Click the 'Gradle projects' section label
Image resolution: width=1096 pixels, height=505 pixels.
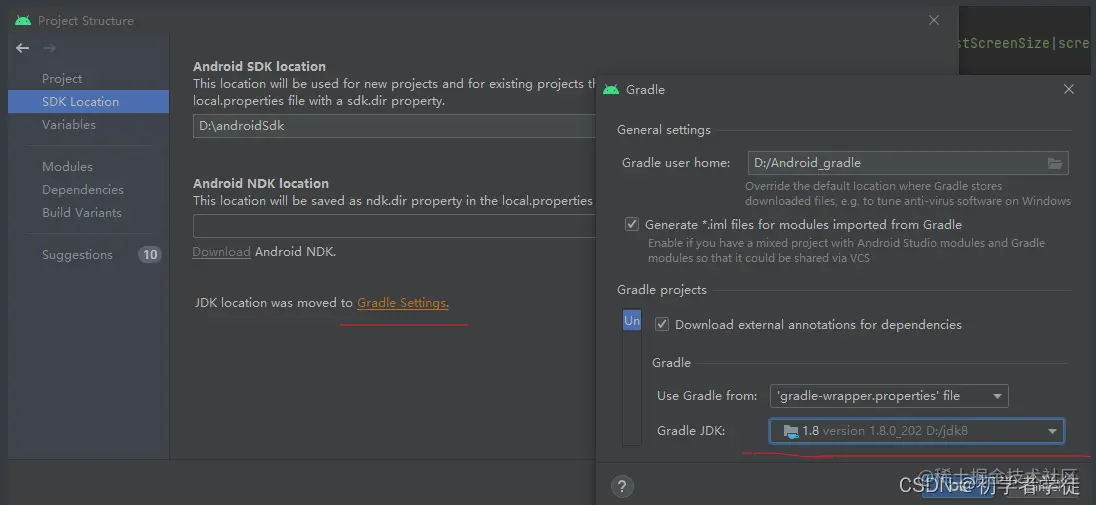[x=662, y=290]
